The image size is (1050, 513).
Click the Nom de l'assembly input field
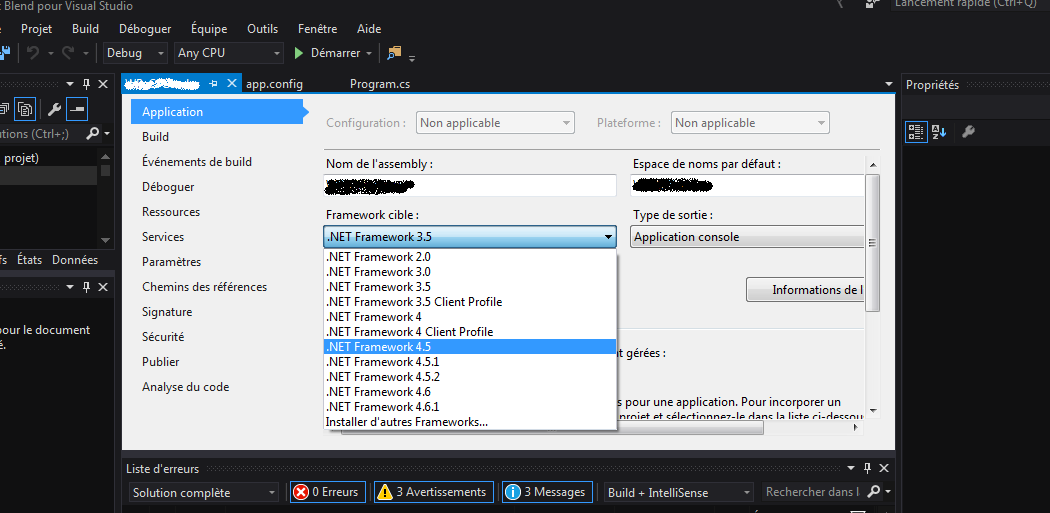click(469, 186)
